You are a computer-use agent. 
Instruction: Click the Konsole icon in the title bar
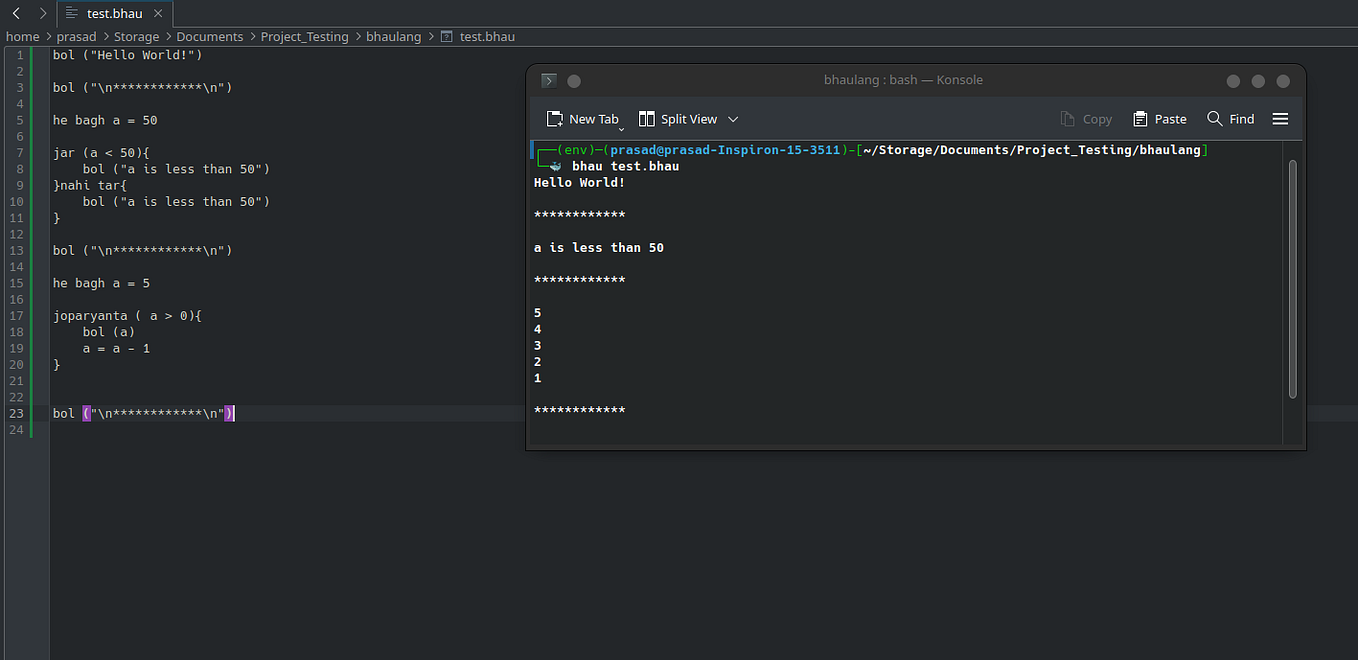click(549, 80)
